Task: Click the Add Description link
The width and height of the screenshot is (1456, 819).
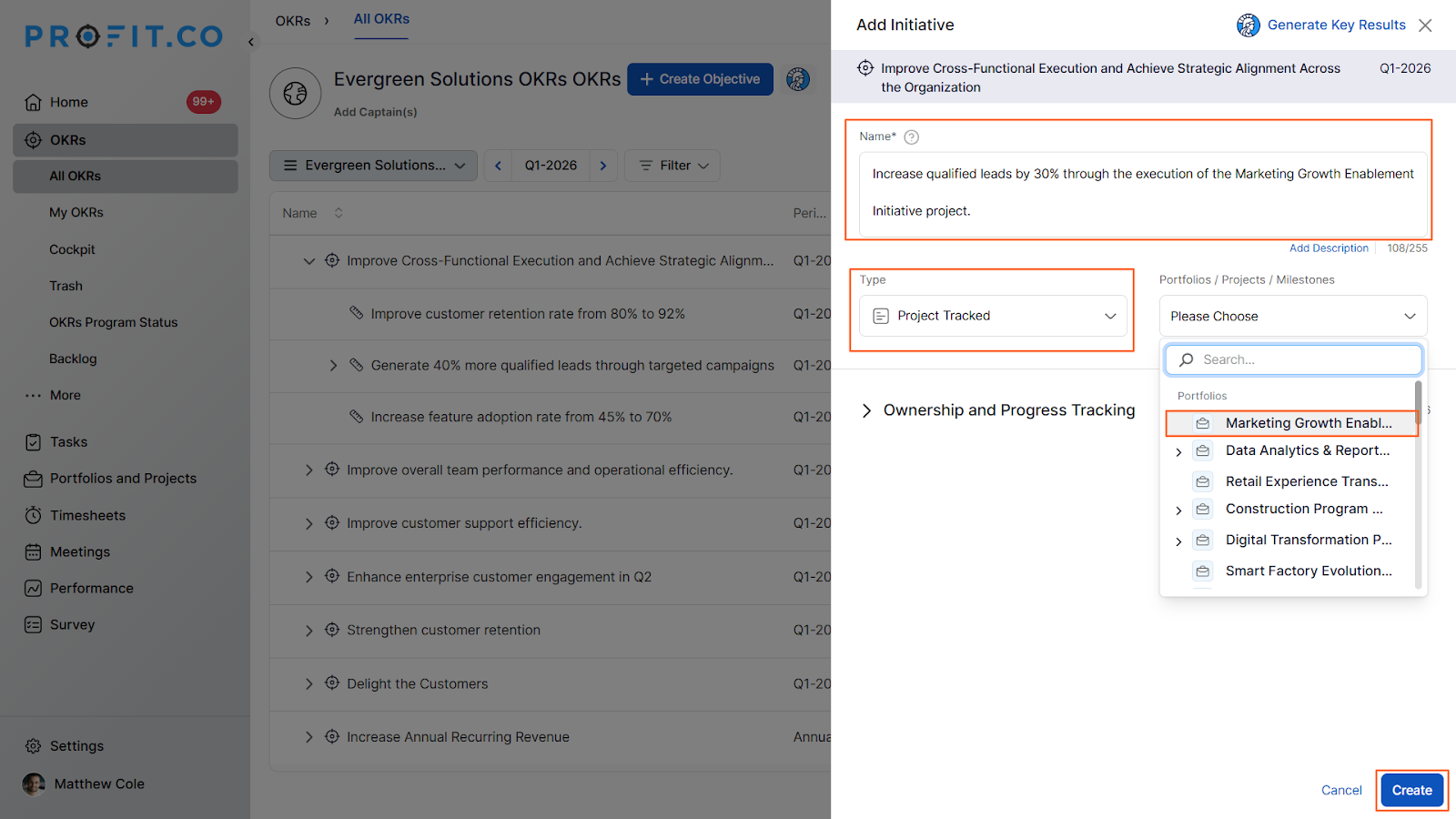Action: (1328, 248)
